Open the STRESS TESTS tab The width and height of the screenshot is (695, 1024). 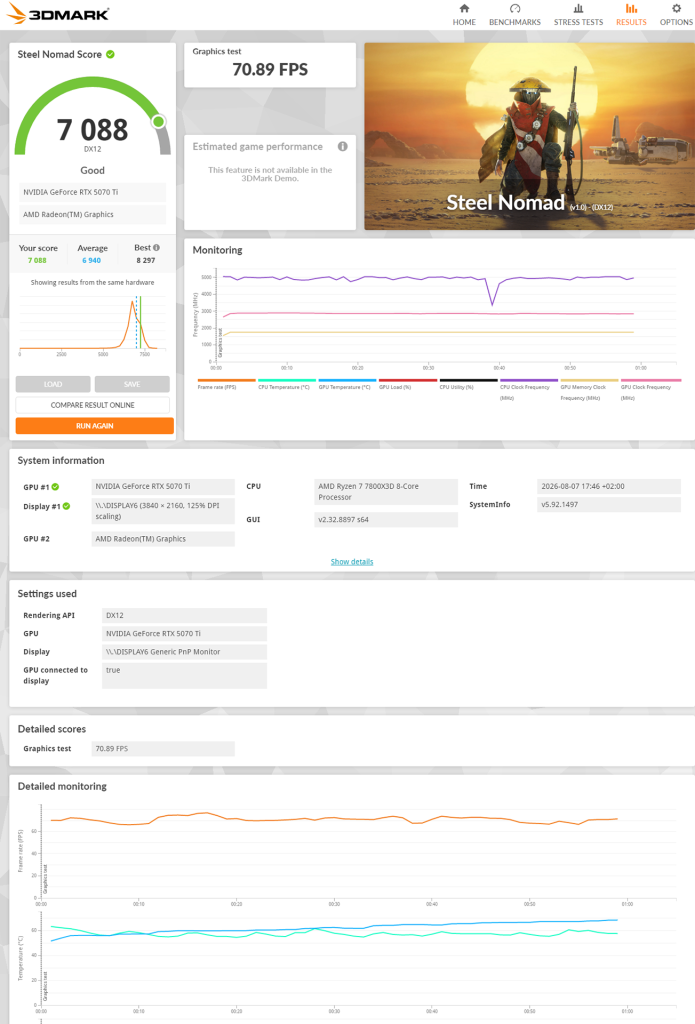pos(578,14)
